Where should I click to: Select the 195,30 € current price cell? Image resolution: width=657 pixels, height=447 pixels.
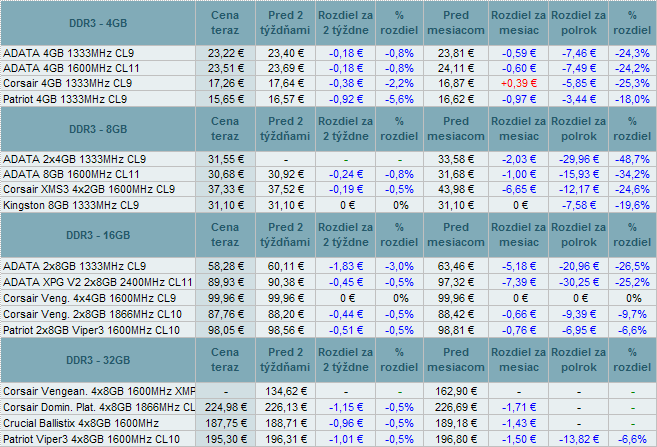(x=225, y=439)
